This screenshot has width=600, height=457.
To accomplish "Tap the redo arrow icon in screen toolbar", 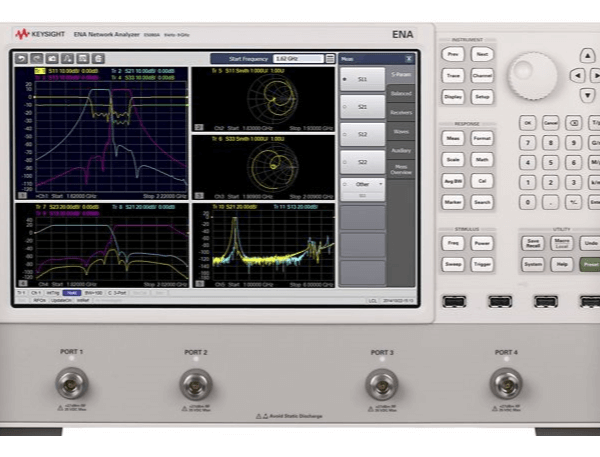I will tap(37, 59).
